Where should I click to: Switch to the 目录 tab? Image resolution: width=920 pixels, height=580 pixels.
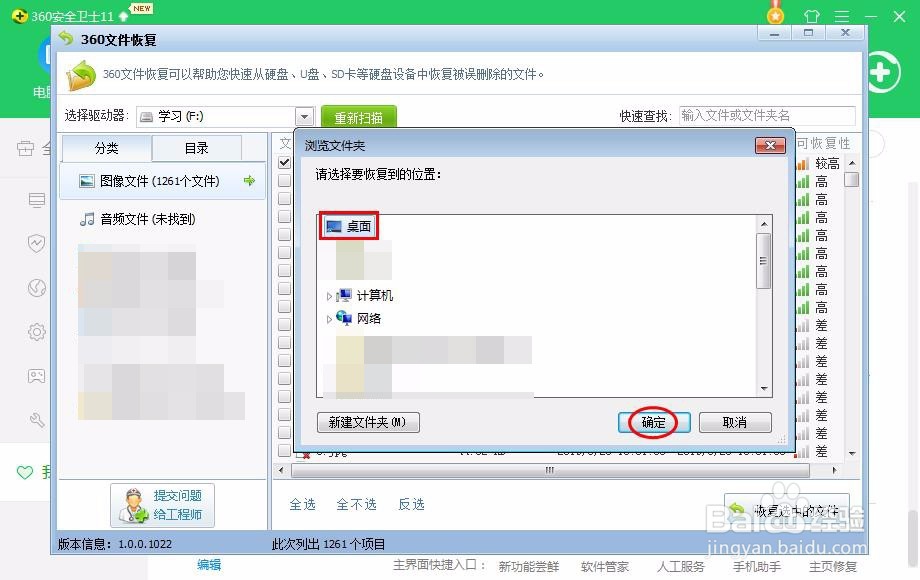coord(197,148)
